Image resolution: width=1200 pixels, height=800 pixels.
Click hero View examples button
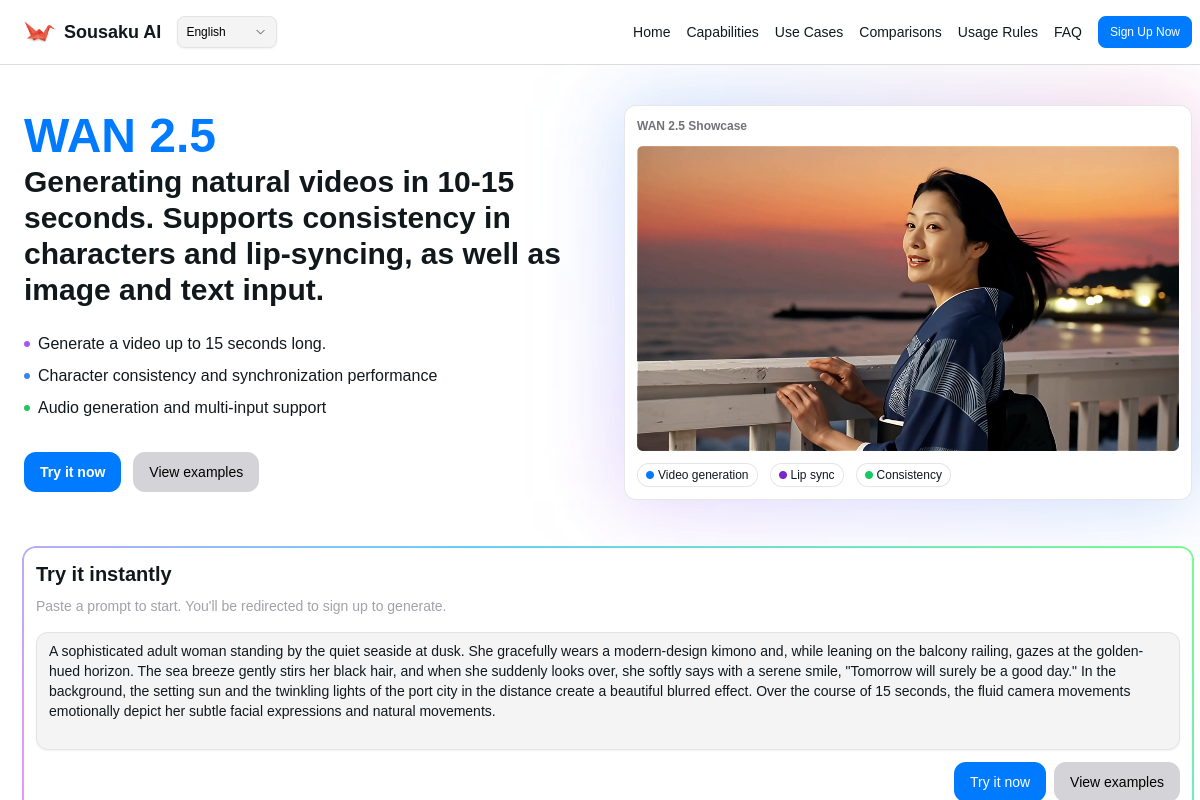[196, 472]
